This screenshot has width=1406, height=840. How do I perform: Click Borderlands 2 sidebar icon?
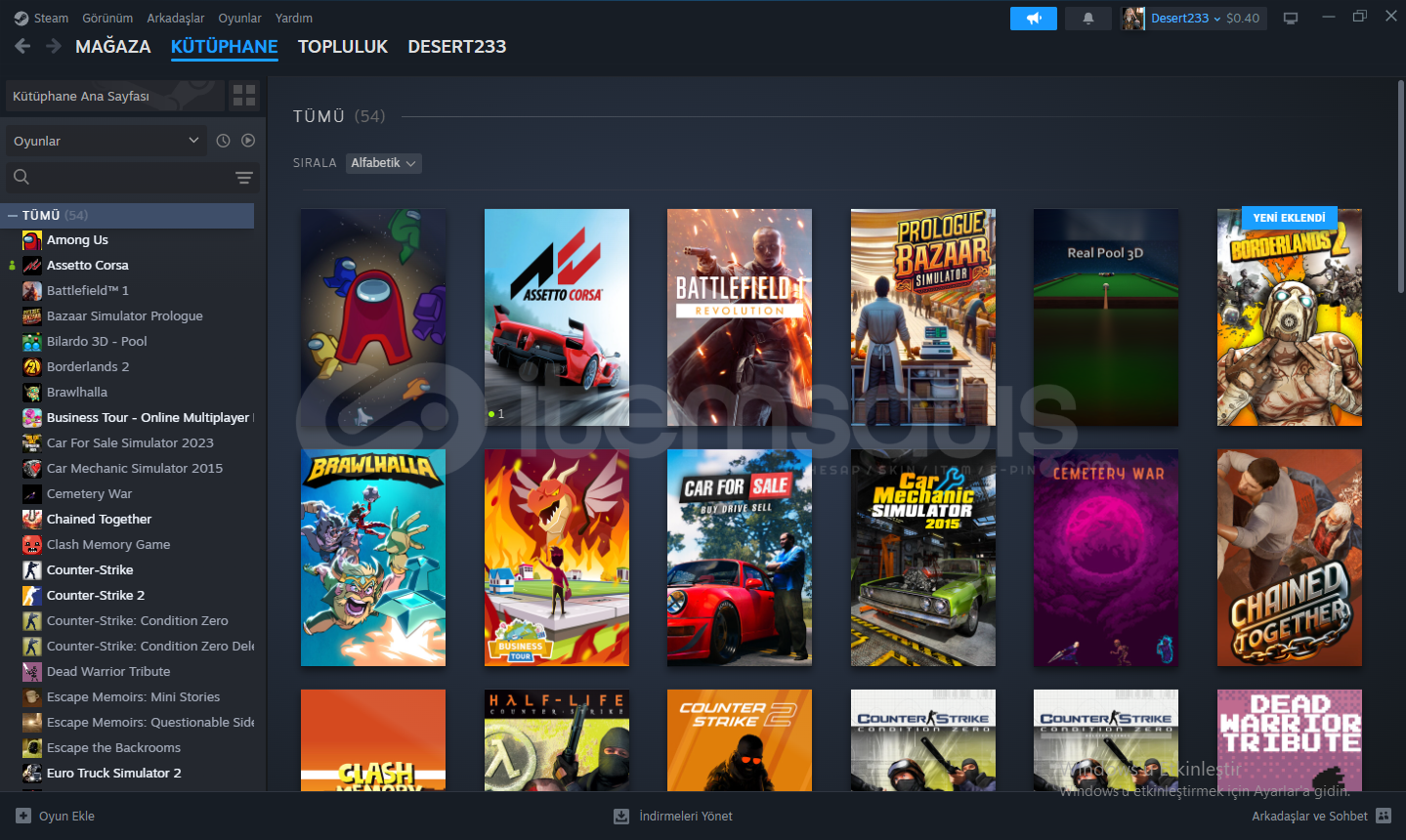32,366
